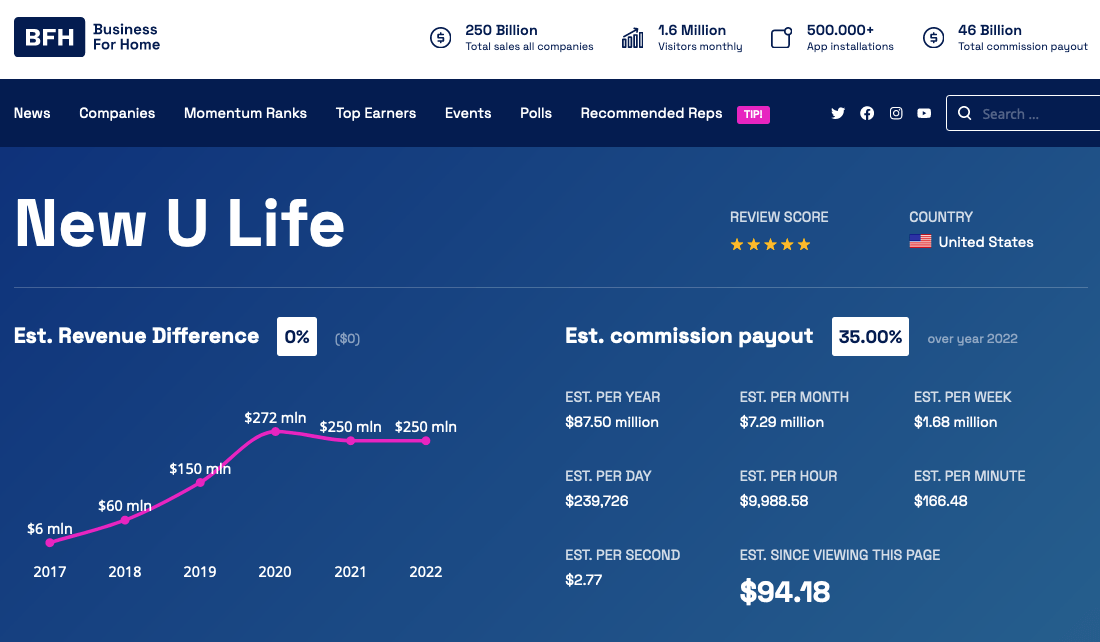Open the Twitter social icon
Image resolution: width=1100 pixels, height=642 pixels.
tap(838, 113)
